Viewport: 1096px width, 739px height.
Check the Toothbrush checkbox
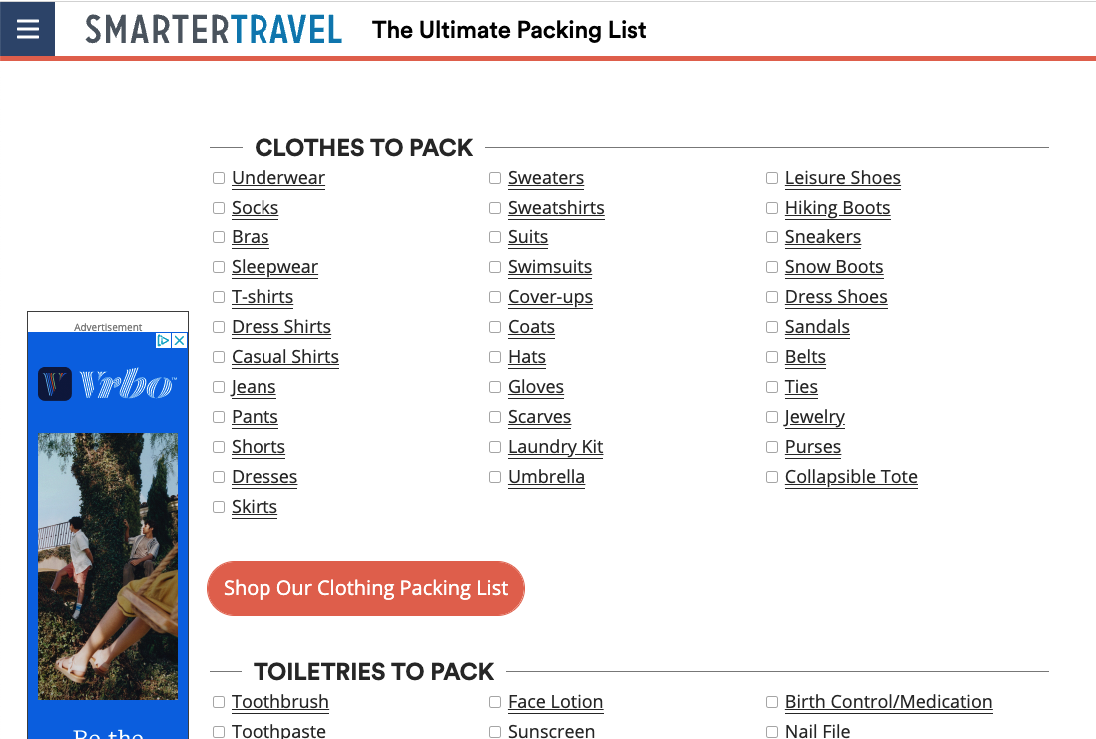point(219,702)
